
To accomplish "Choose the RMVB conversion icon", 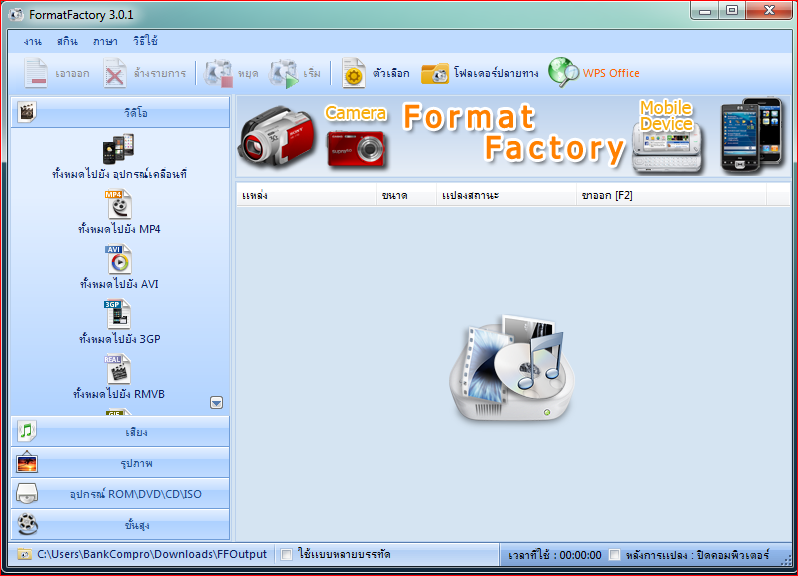I will tap(119, 369).
